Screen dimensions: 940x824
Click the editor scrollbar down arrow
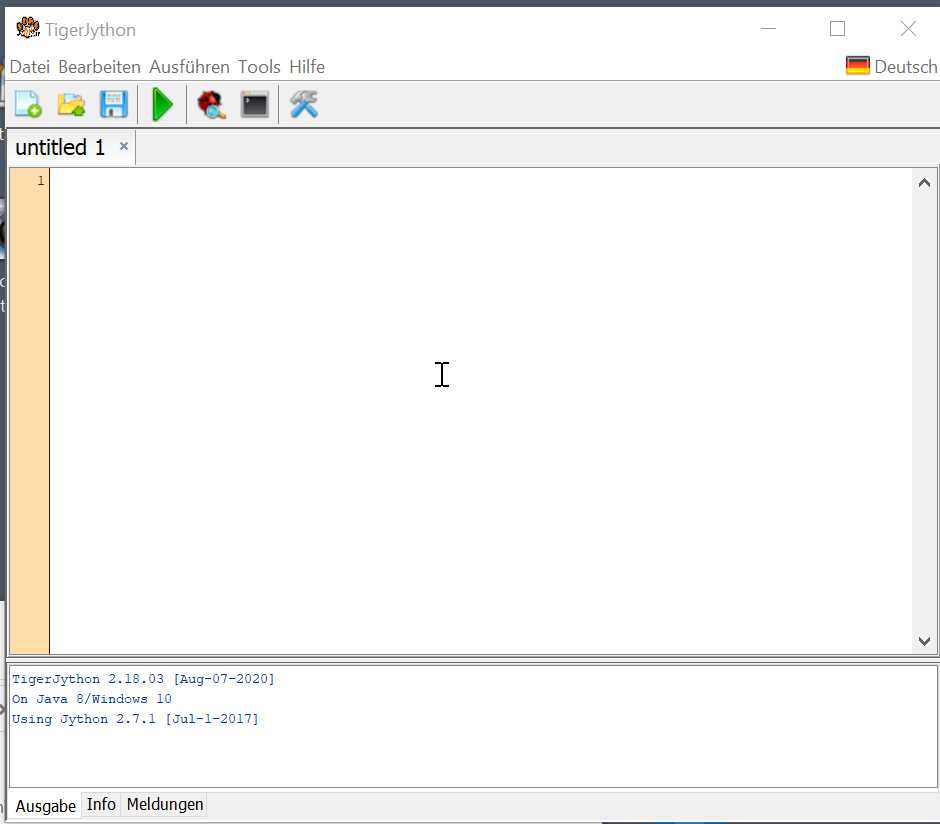924,641
